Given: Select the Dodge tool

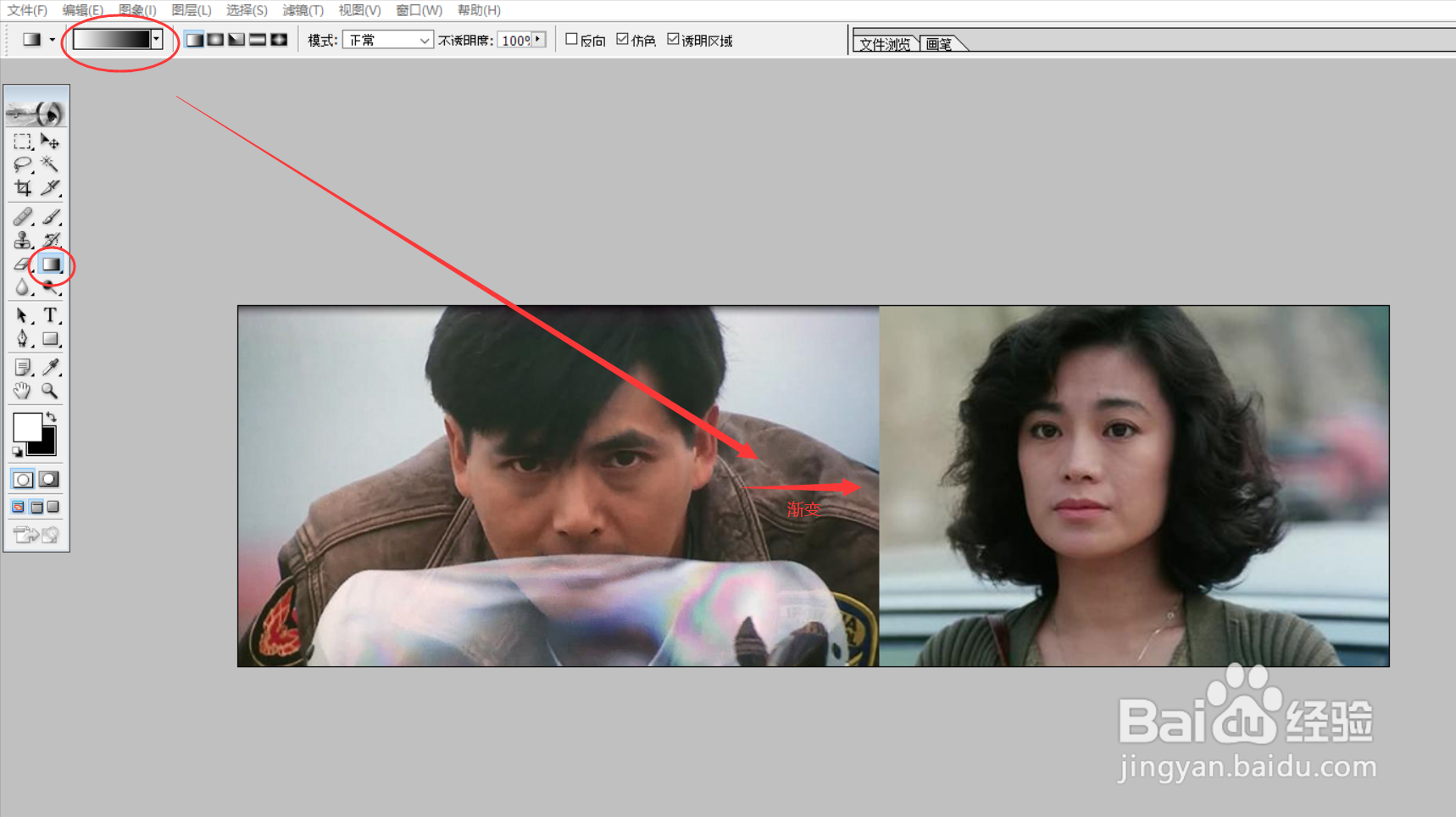Looking at the screenshot, I should click(50, 288).
